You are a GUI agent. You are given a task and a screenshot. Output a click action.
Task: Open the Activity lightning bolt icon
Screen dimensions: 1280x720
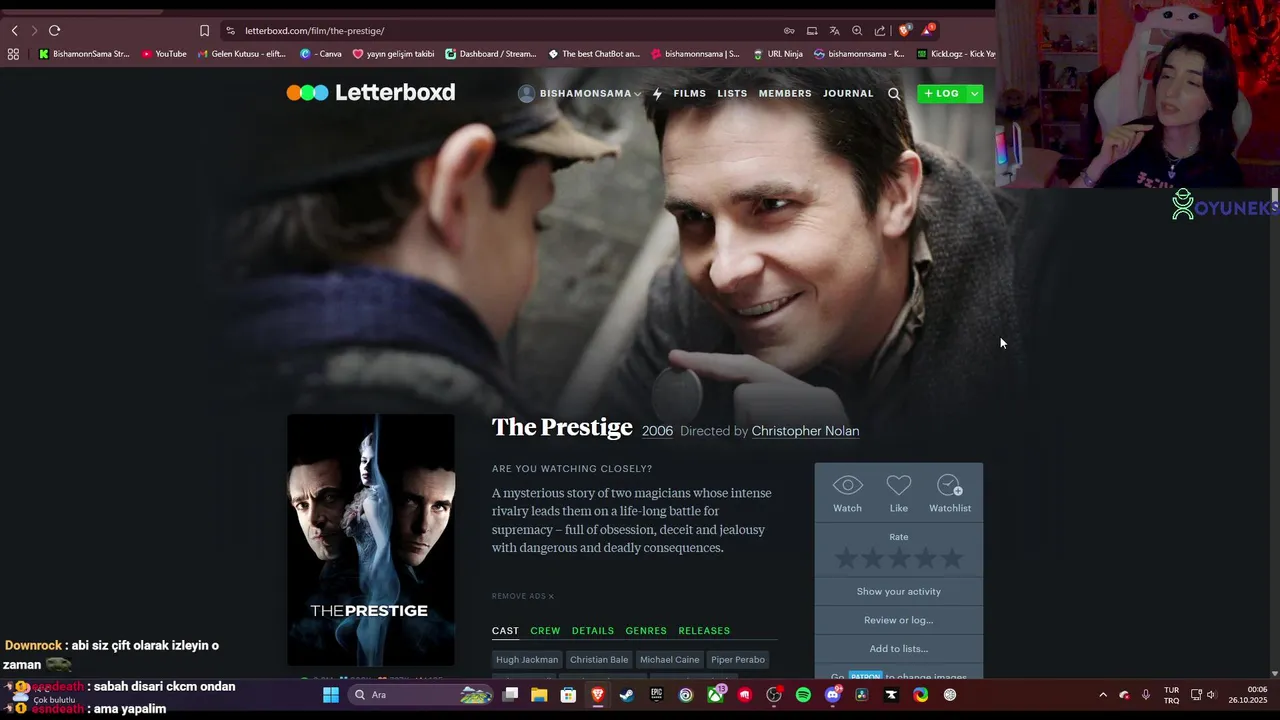tap(657, 94)
